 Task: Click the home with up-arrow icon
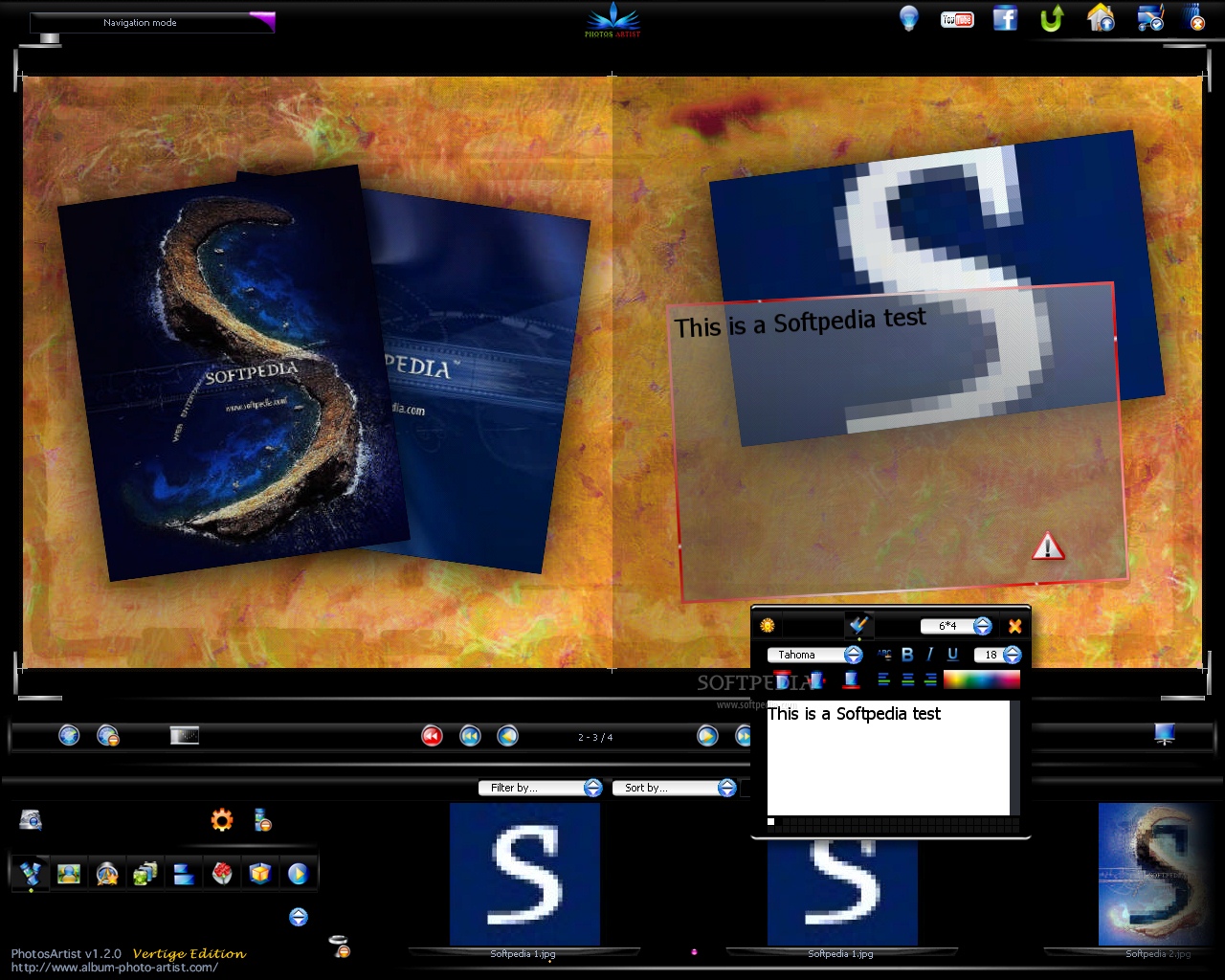pos(1101,17)
